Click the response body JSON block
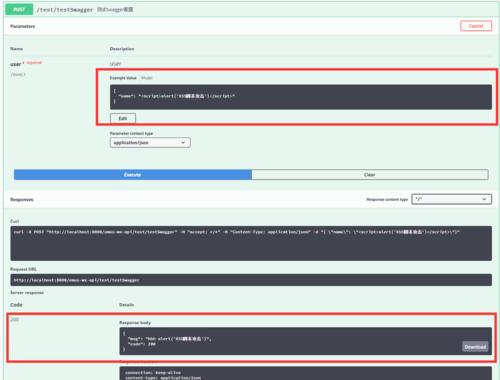Viewport: 500px width, 380px height. (x=306, y=341)
